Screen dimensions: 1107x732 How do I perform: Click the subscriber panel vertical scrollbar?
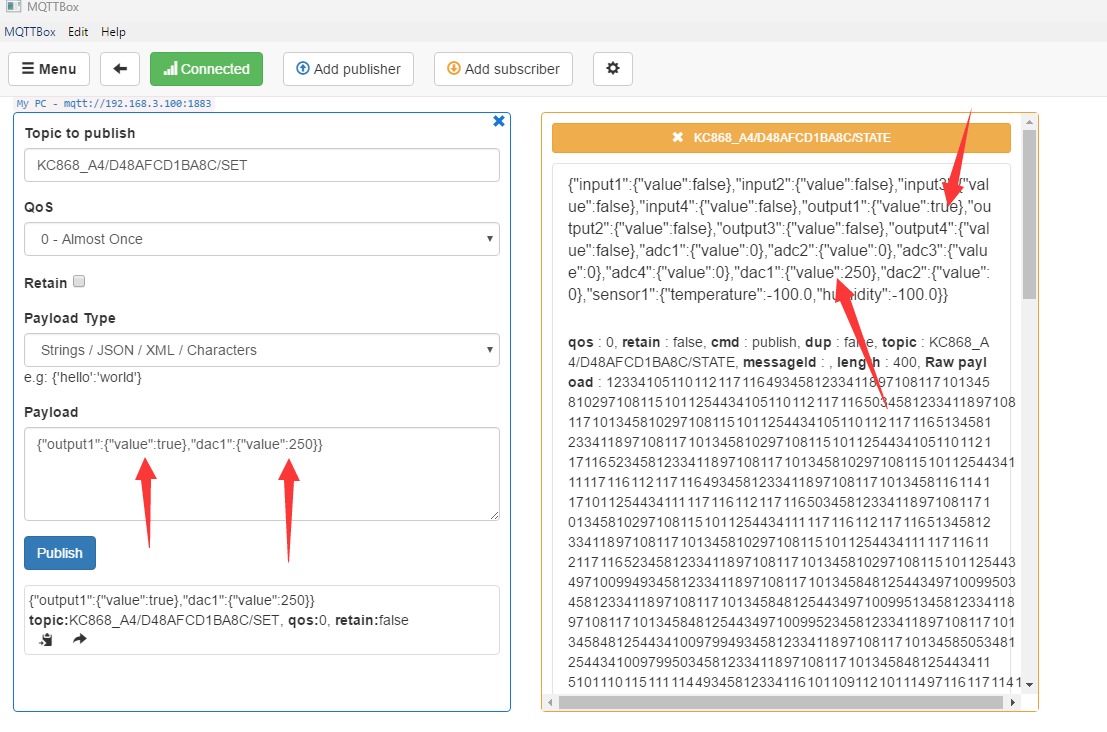tap(1029, 400)
